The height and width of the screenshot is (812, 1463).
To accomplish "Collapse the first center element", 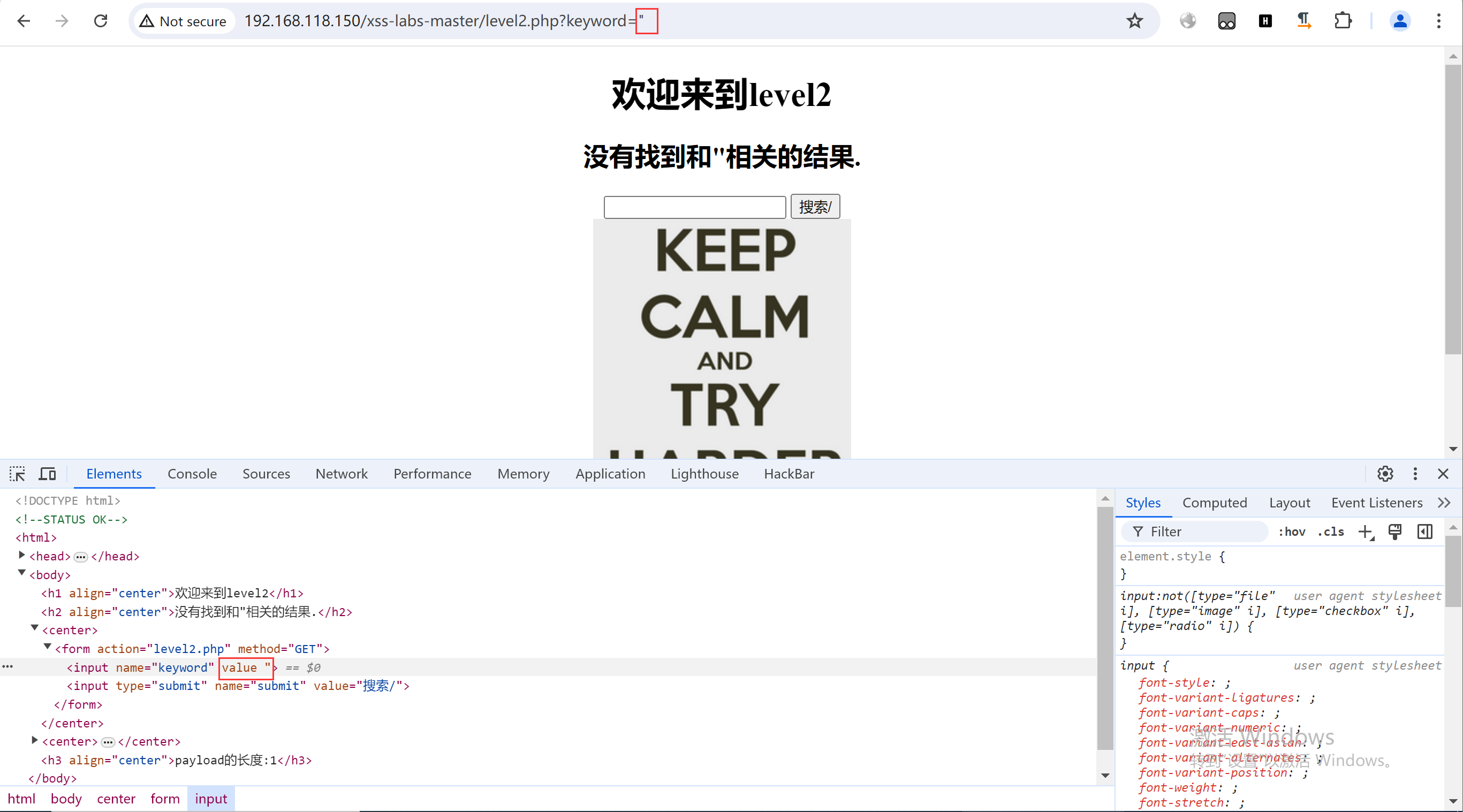I will tap(35, 628).
